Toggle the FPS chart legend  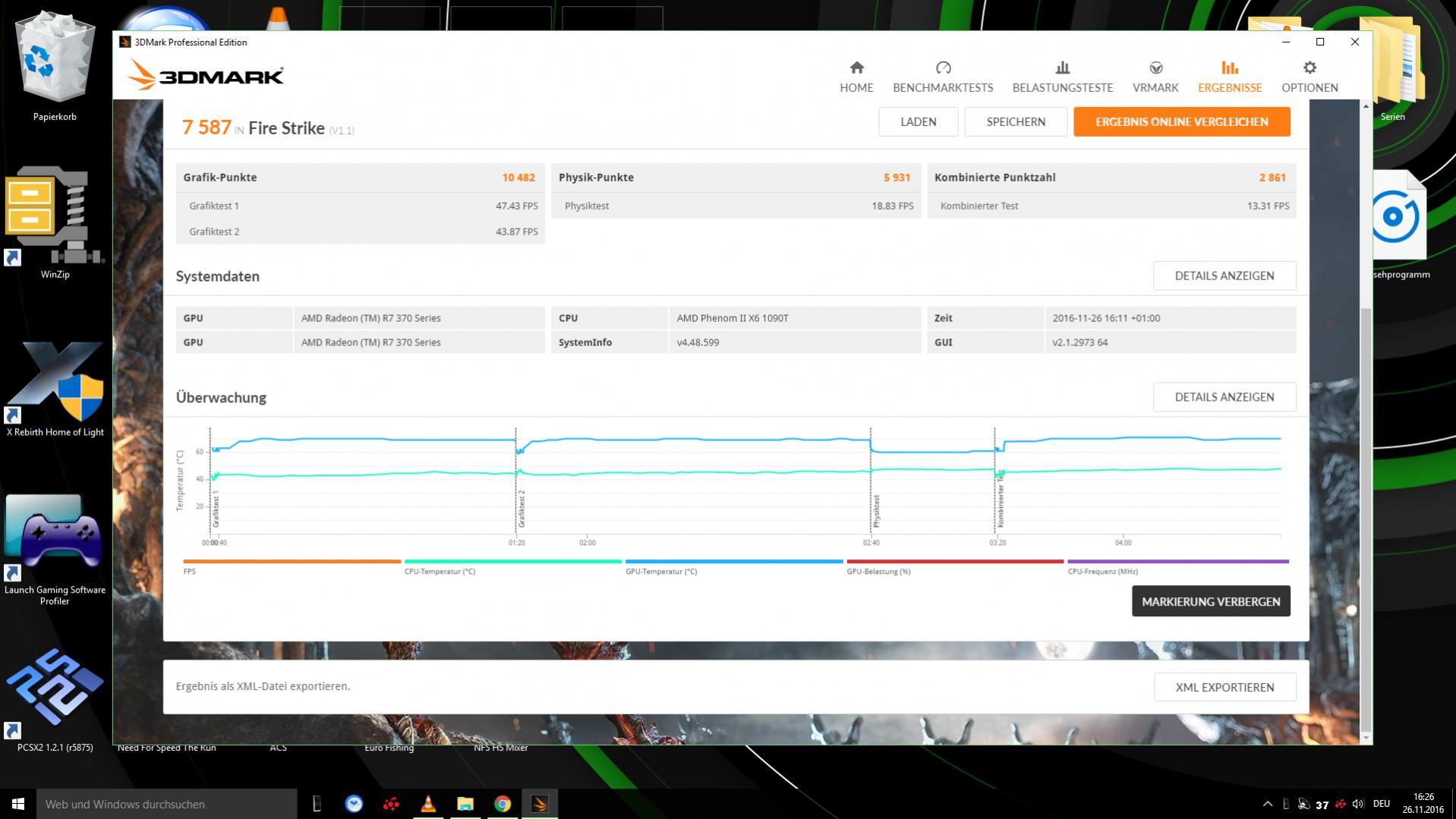(x=292, y=566)
